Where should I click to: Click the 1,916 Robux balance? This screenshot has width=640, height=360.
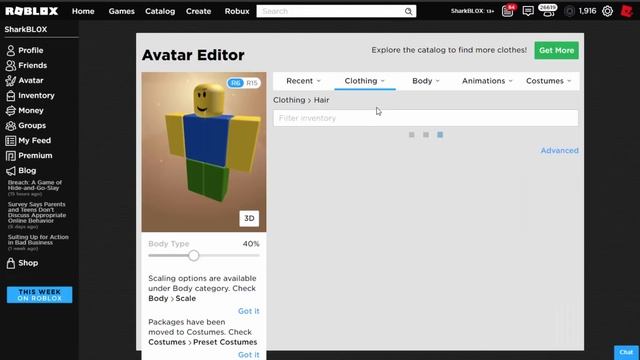click(x=587, y=11)
